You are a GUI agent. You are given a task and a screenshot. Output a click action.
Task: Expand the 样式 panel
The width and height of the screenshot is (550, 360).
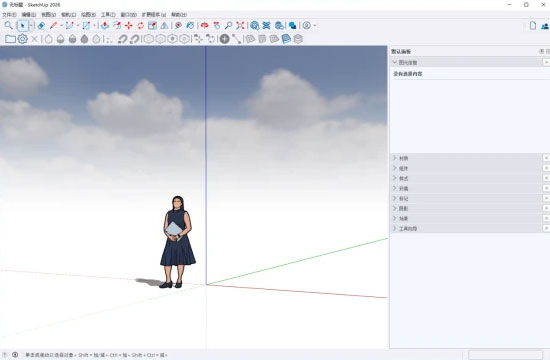coord(395,178)
